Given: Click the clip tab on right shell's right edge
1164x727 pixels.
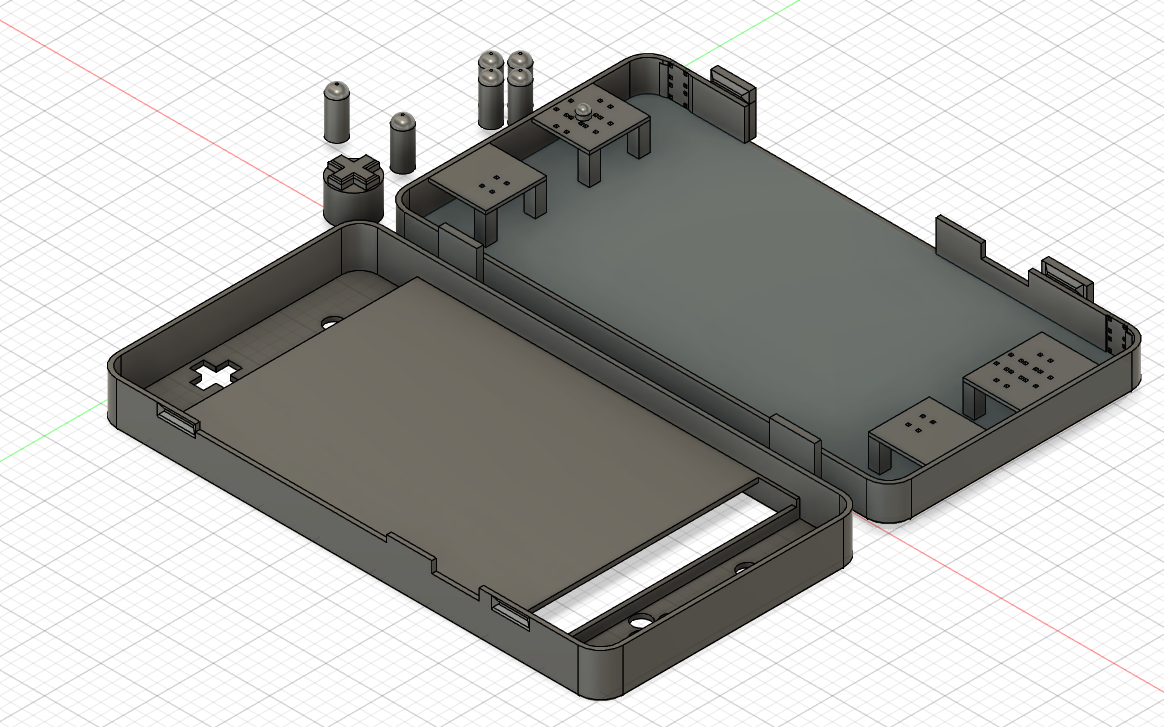Looking at the screenshot, I should click(1066, 275).
